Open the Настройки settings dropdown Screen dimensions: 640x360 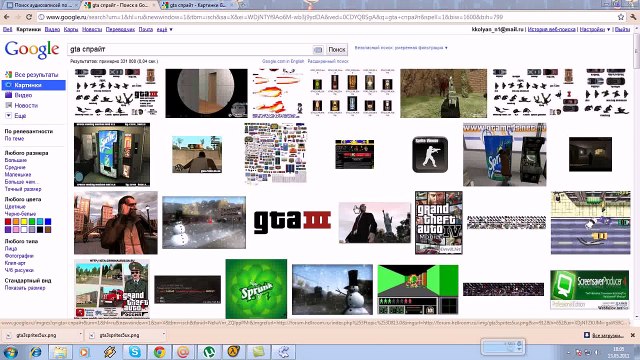click(x=595, y=29)
